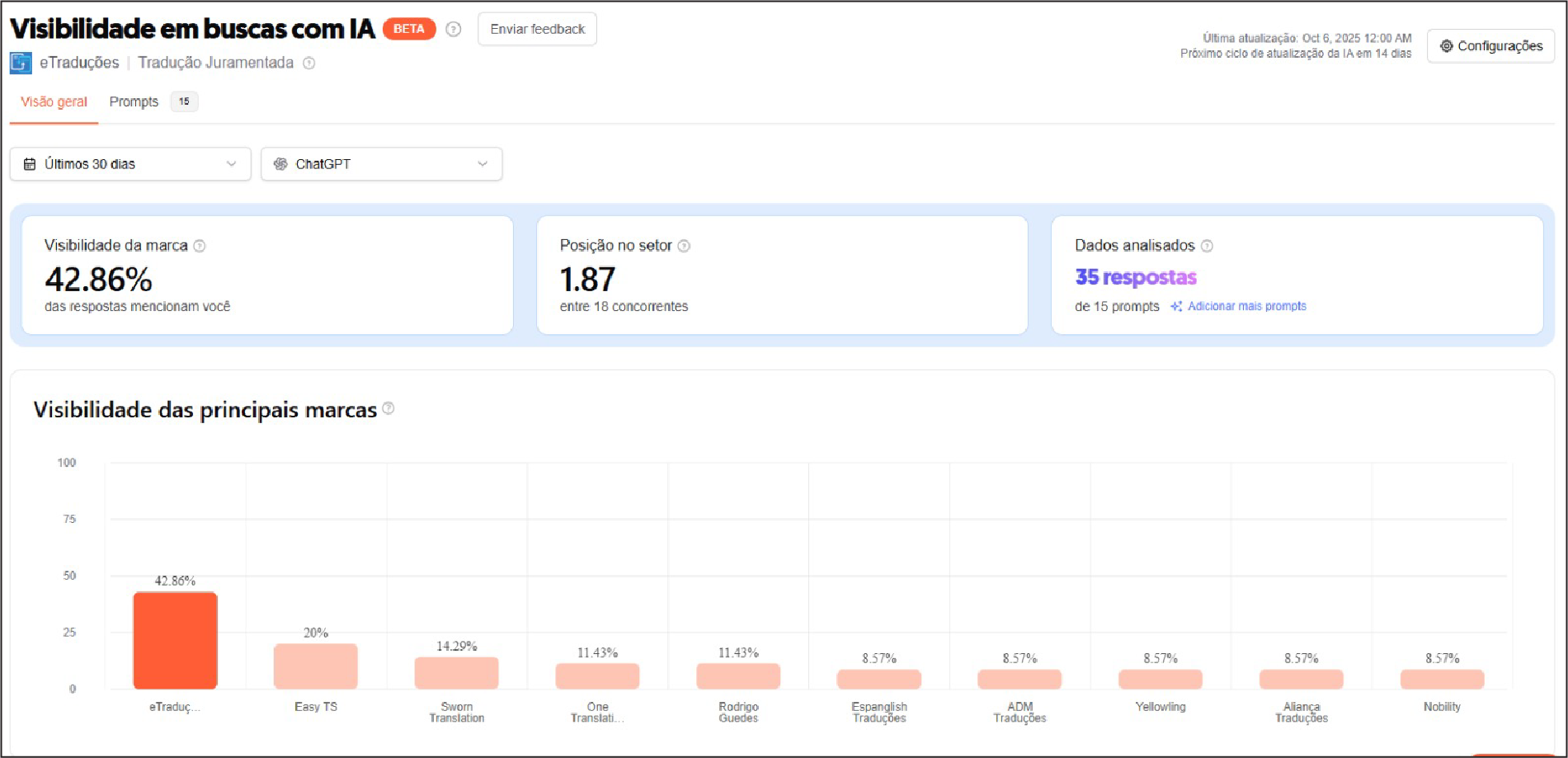Click info icon next to Tradução Juramentada
Screen dimensions: 1568x758
308,63
